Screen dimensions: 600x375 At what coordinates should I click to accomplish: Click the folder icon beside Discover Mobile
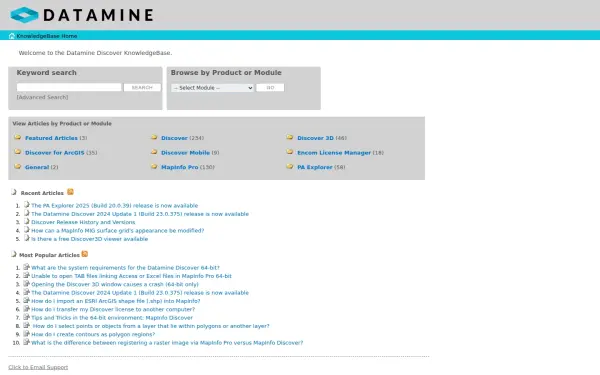[x=154, y=152]
